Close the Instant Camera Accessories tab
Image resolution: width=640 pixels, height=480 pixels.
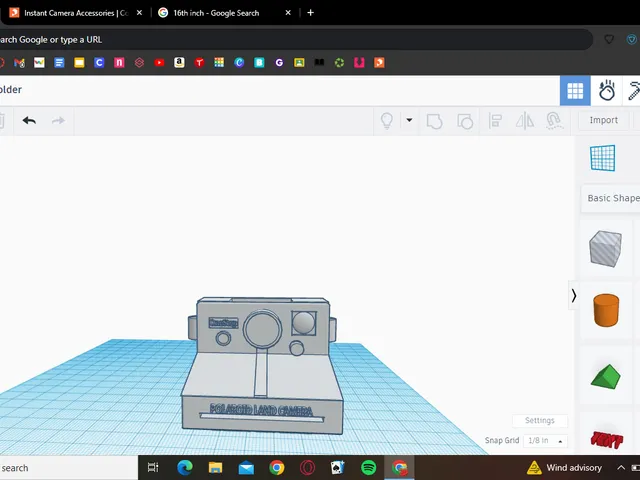(139, 13)
